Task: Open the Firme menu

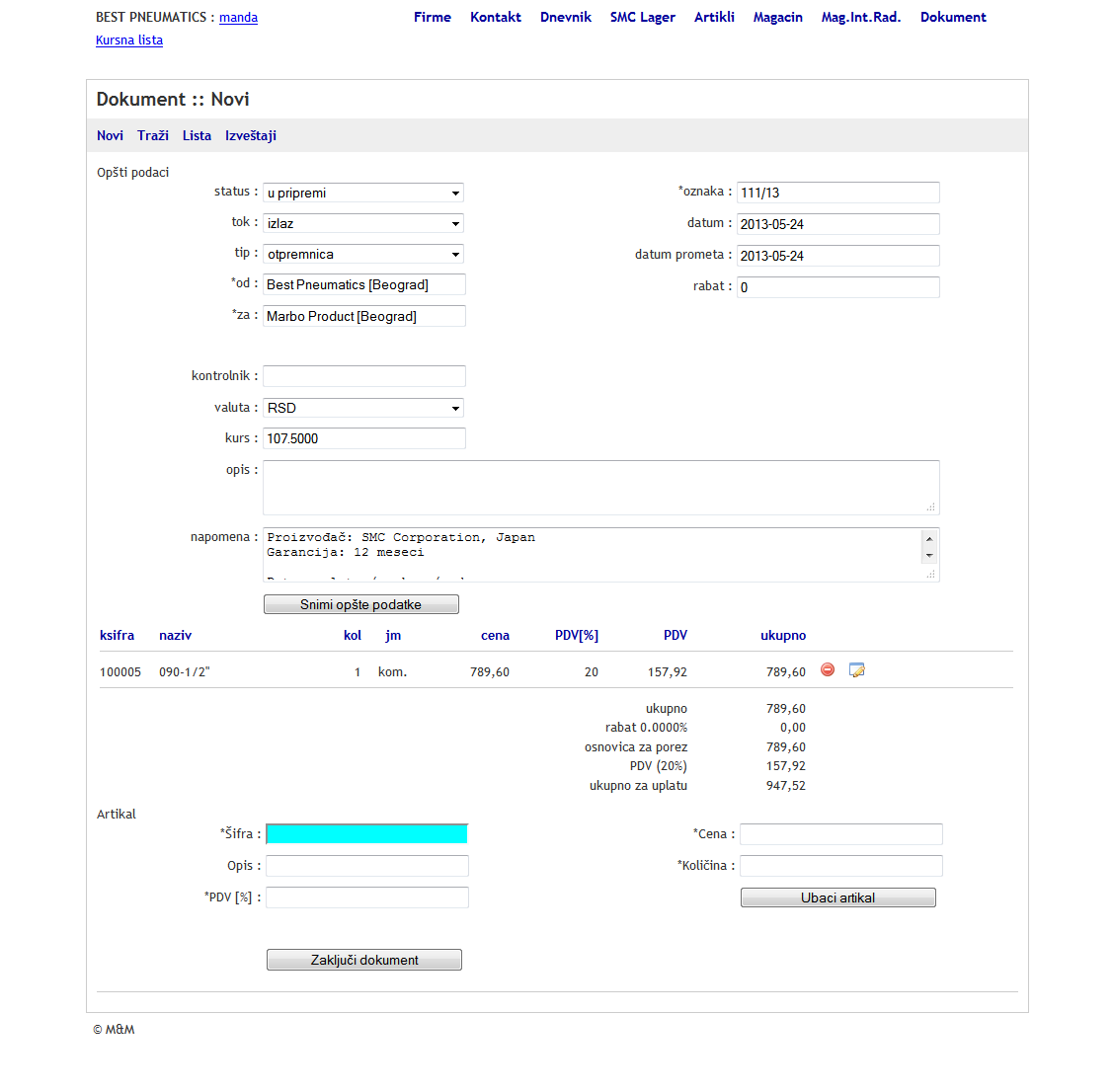Action: point(433,17)
